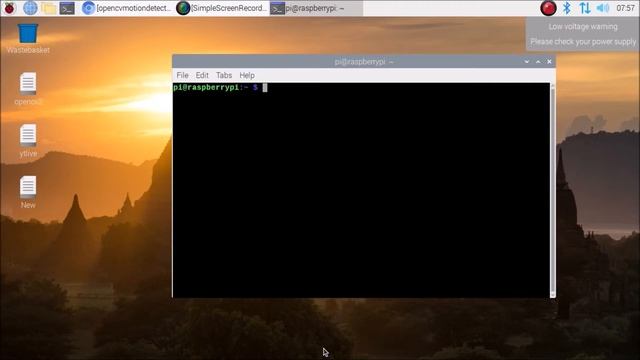Close the terminal window
Screen dimensions: 640x360
tap(549, 62)
